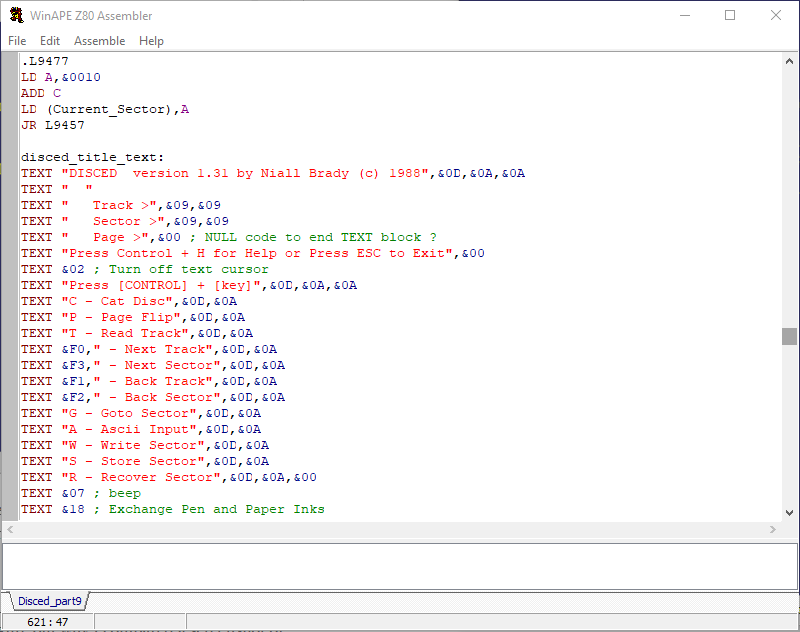The height and width of the screenshot is (632, 800).
Task: Open the File menu
Action: (17, 41)
